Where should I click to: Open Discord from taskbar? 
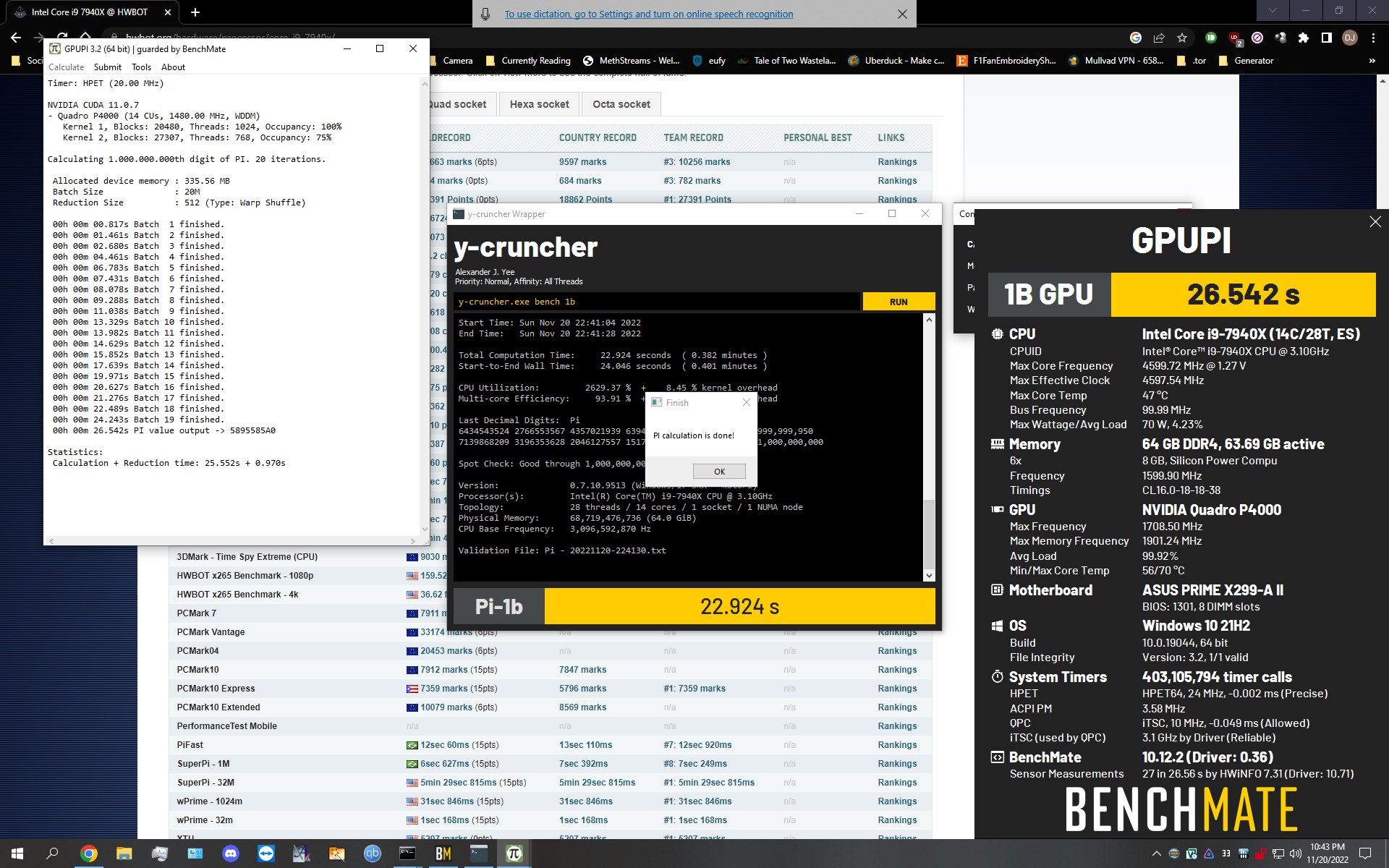(x=231, y=854)
